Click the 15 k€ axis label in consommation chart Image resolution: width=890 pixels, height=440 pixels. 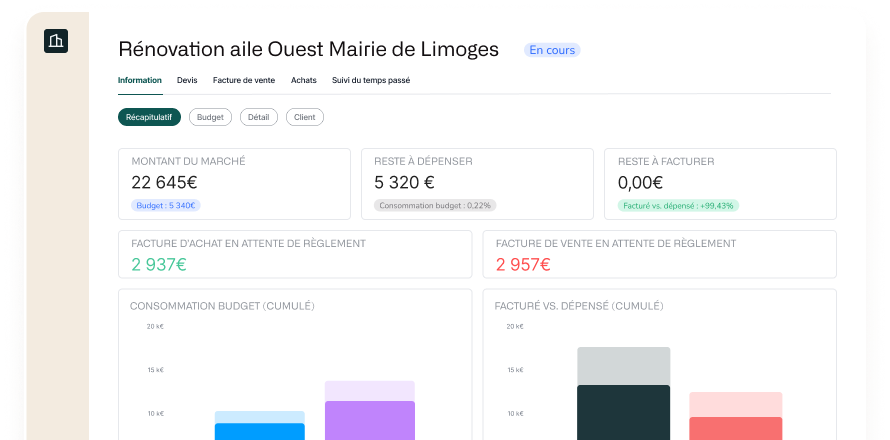click(x=155, y=370)
